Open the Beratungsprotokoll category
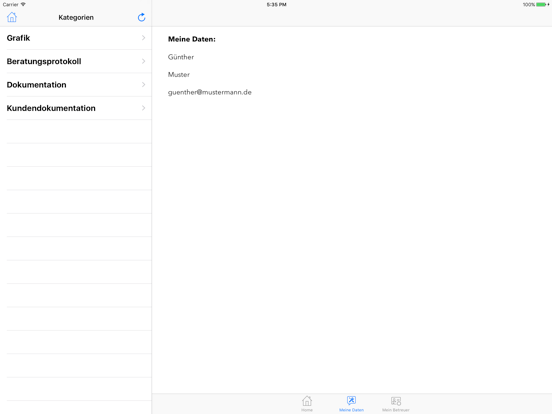Image resolution: width=552 pixels, height=414 pixels. (x=76, y=61)
